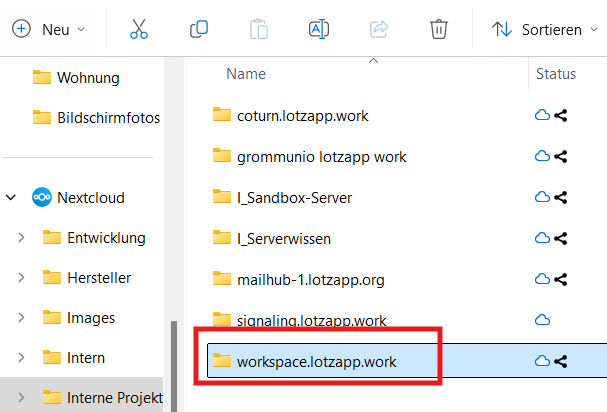Click the Status column header

[556, 74]
